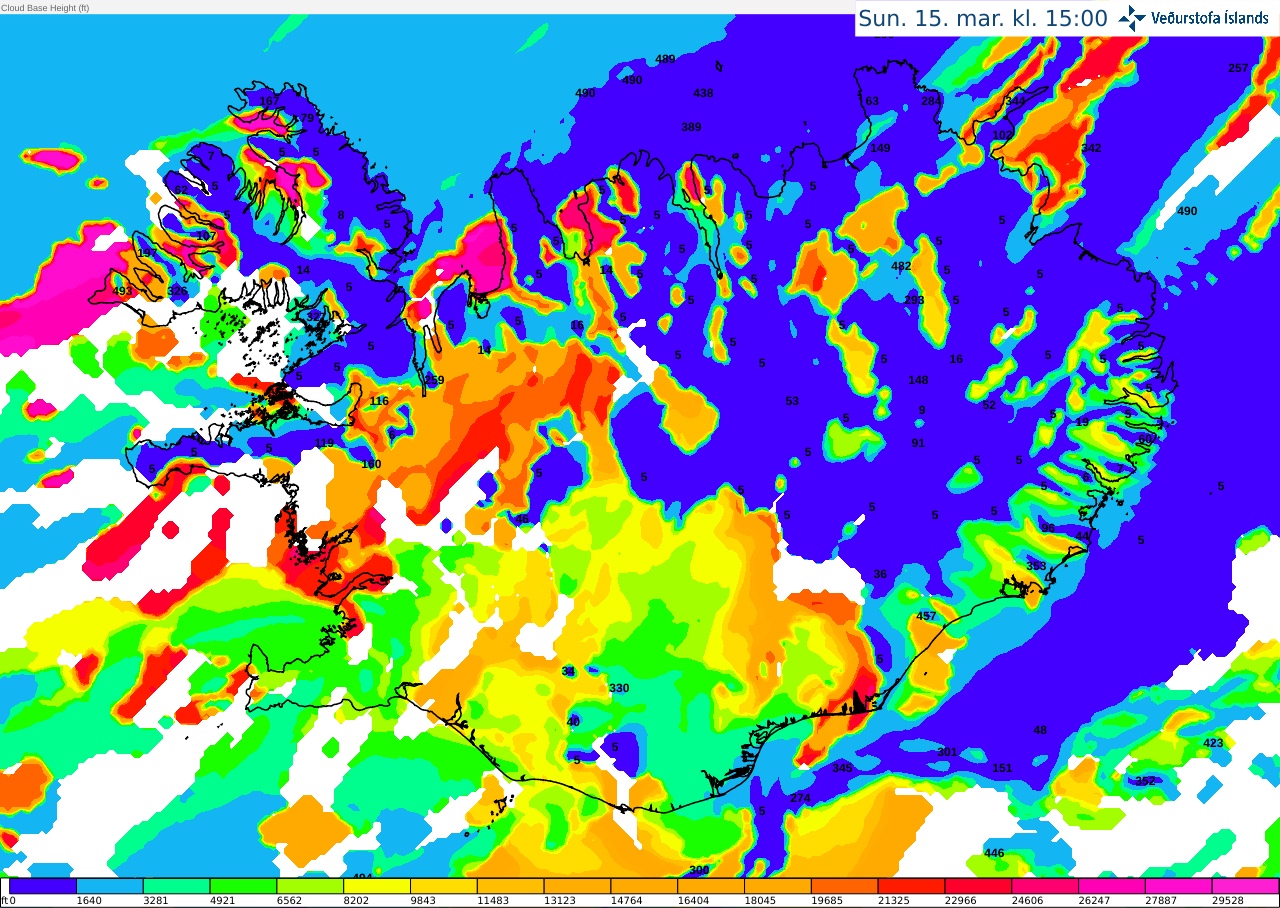Viewport: 1280px width, 908px height.
Task: Click the 'Sun. 15. mar. kl. 15:00' timestamp
Action: [x=983, y=18]
